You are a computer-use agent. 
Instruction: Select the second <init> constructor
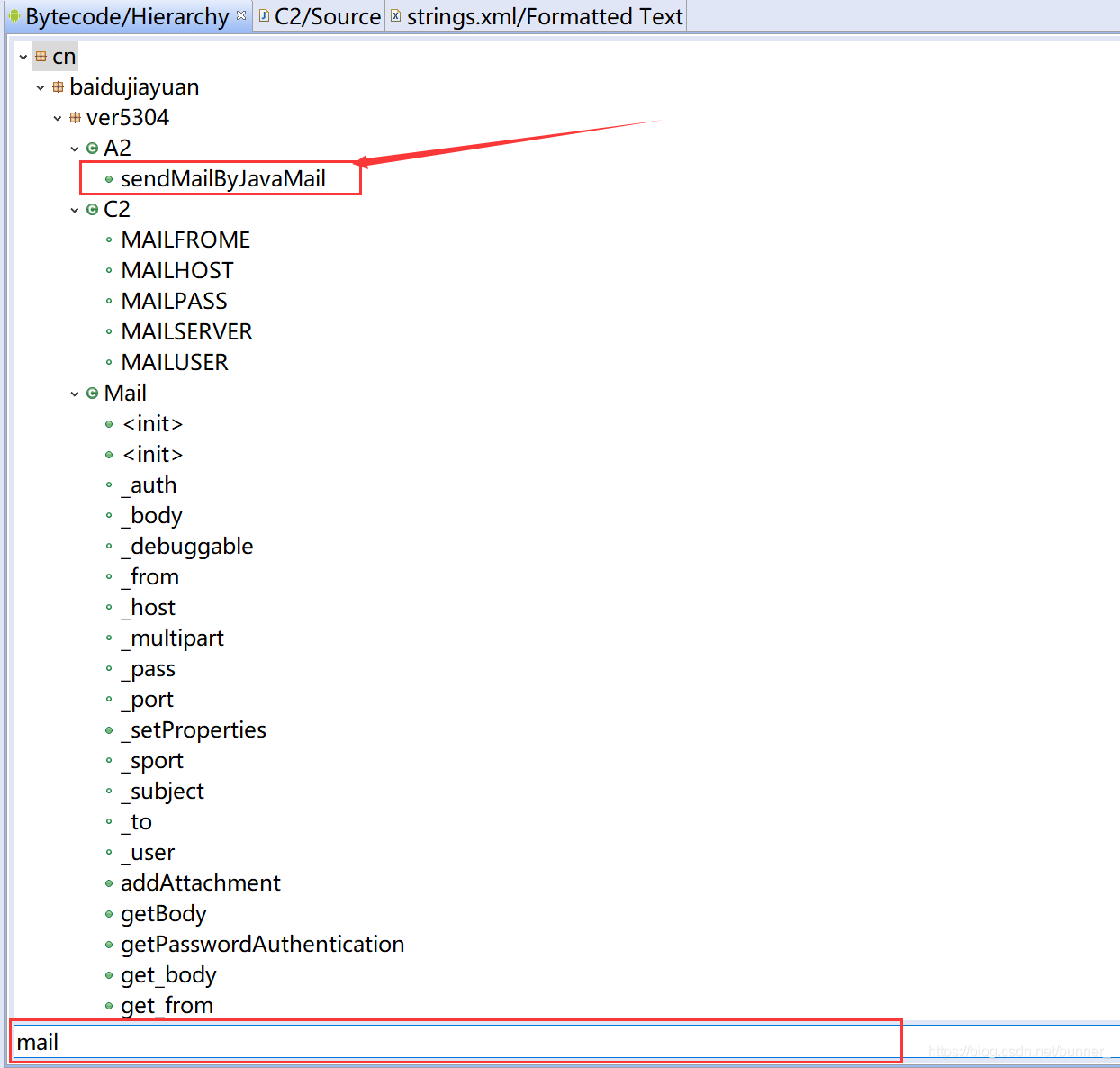coord(153,454)
